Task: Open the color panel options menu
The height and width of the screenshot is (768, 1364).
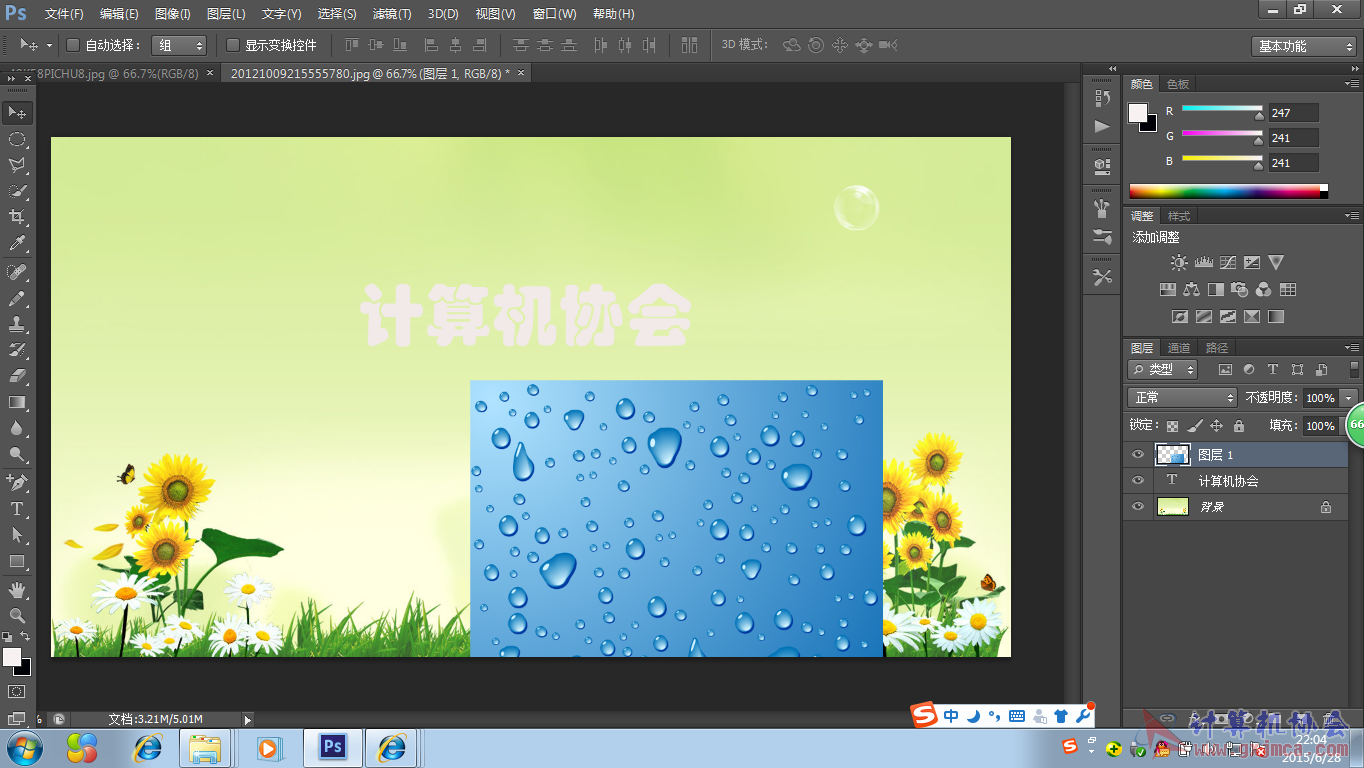Action: tap(1351, 84)
